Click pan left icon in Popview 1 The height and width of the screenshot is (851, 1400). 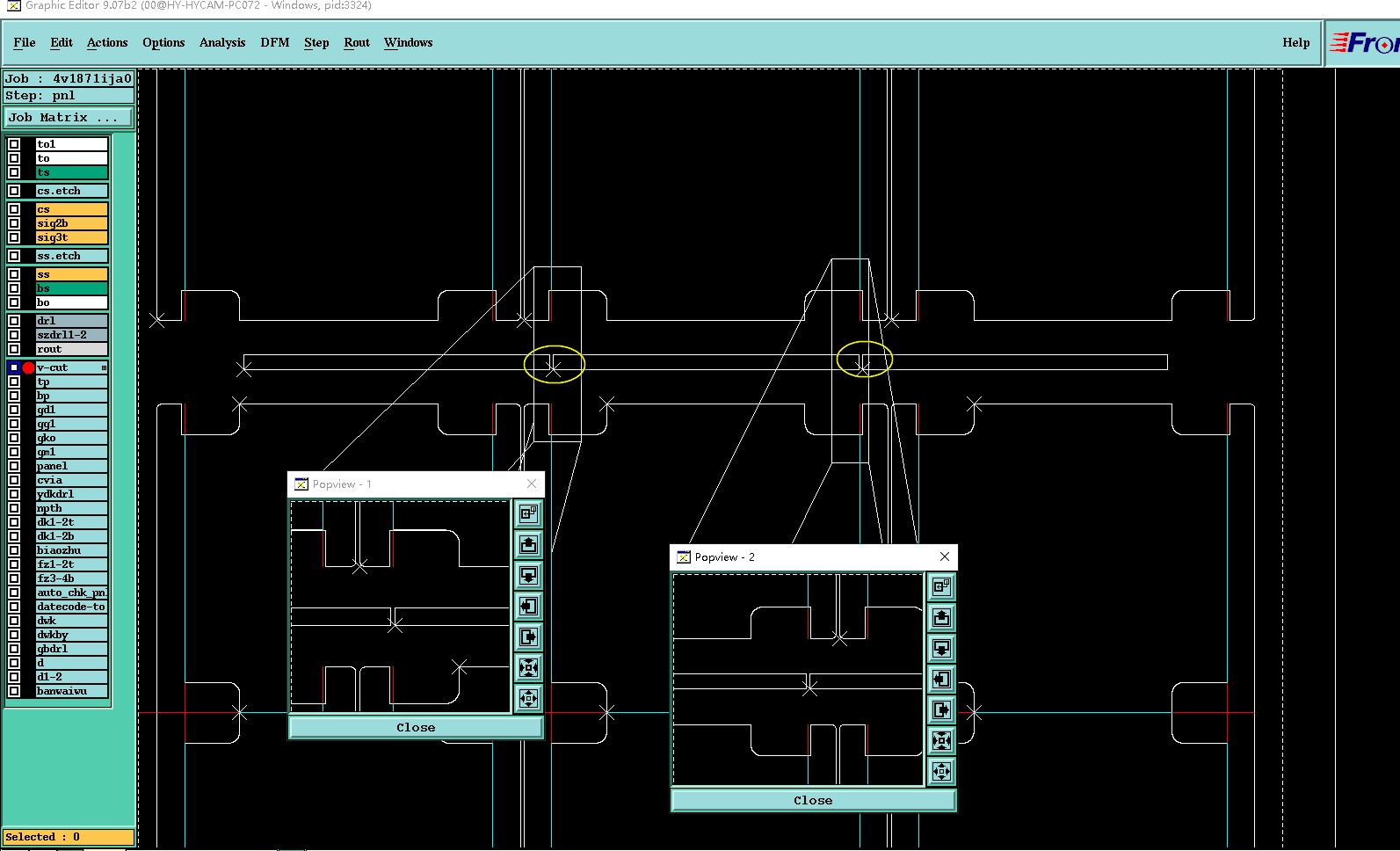(528, 607)
